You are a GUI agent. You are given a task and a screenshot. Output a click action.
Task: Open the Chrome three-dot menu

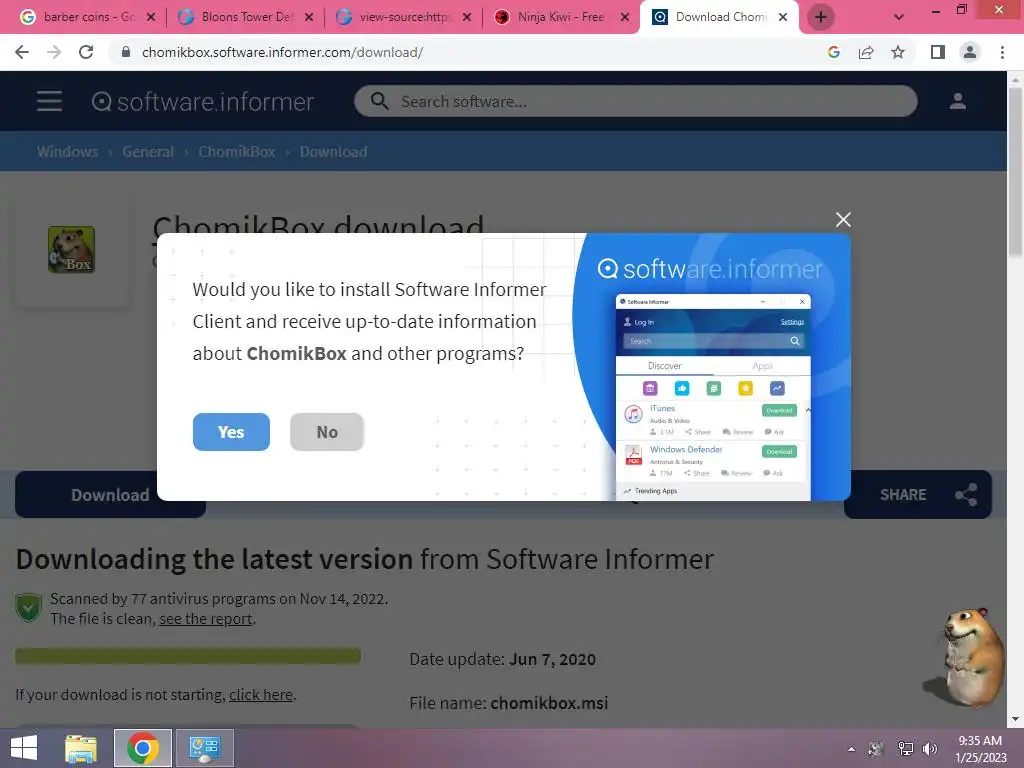pyautogui.click(x=1002, y=52)
